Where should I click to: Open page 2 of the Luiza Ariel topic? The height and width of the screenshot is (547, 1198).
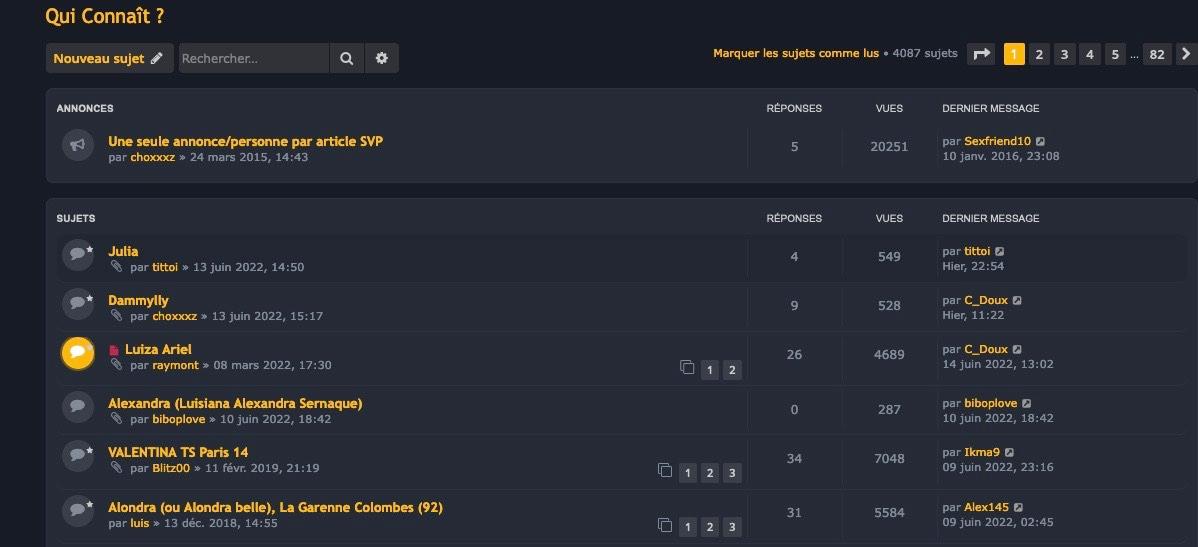point(732,371)
